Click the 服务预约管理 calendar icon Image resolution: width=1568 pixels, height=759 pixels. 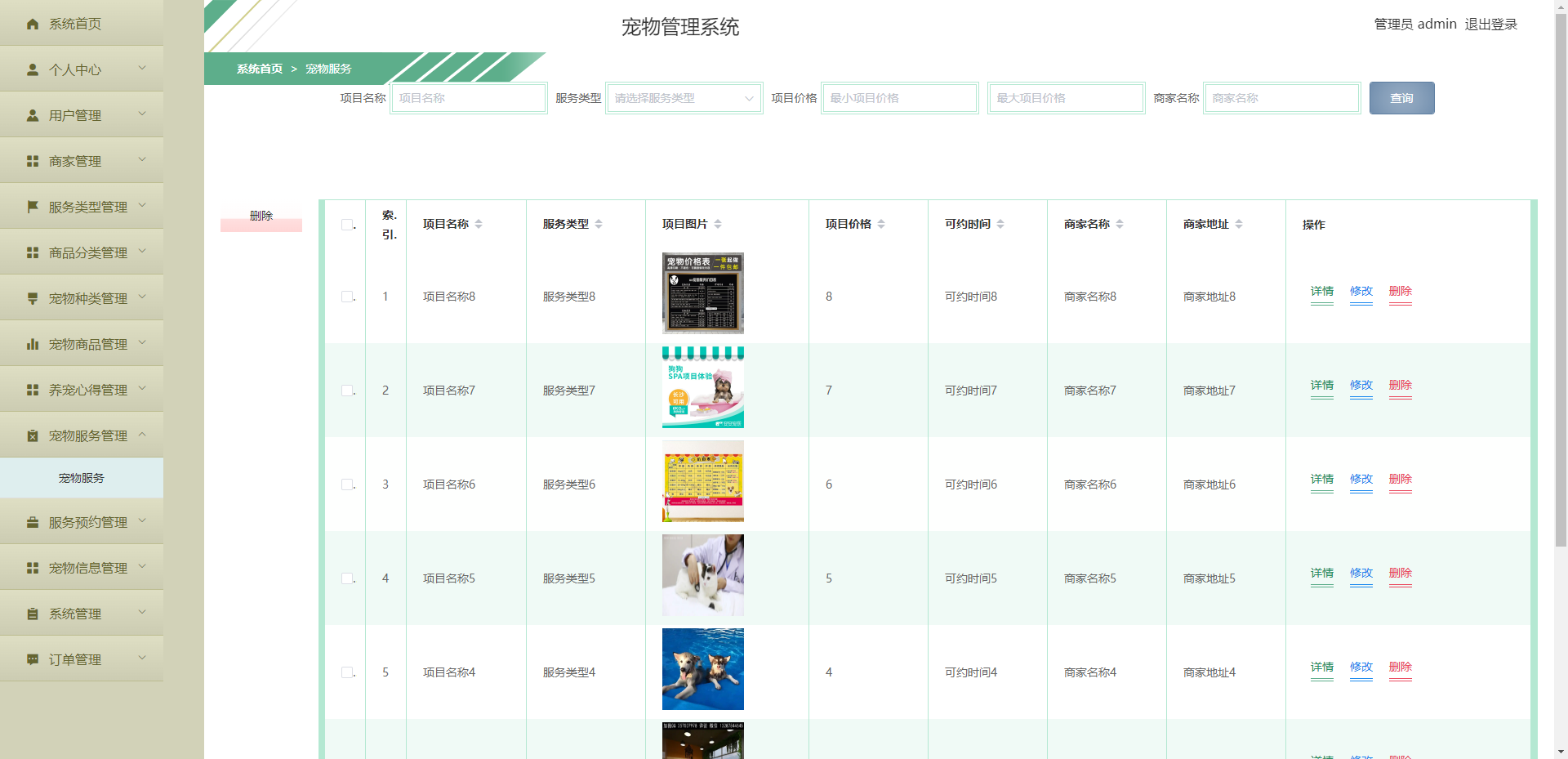pyautogui.click(x=31, y=521)
